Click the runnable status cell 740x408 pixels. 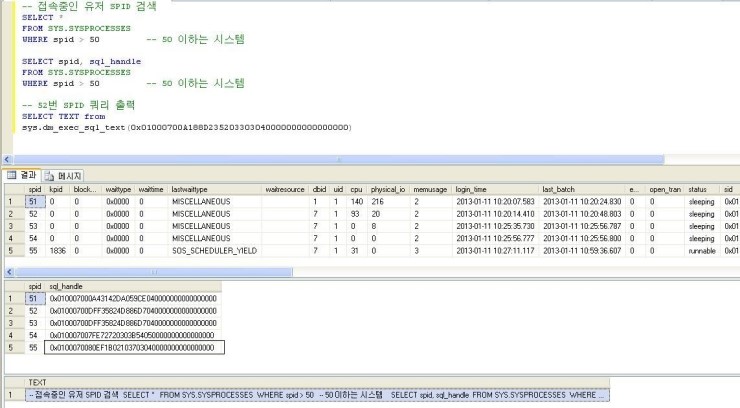coord(698,253)
